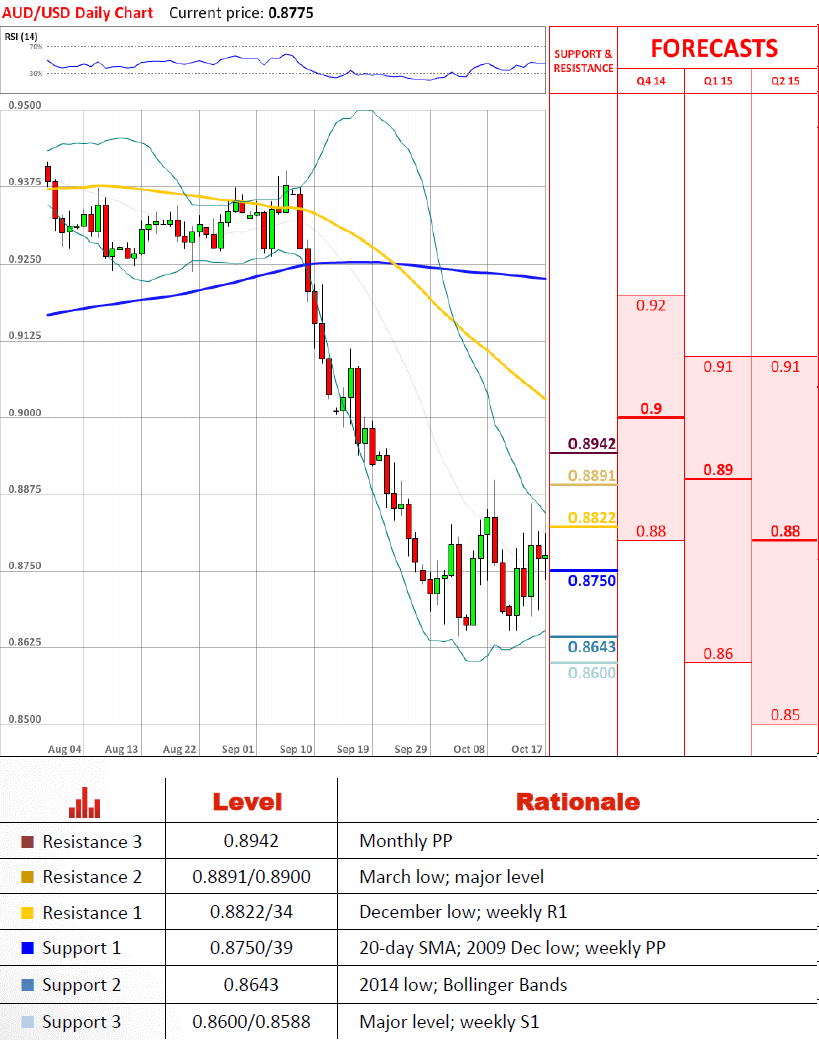
Task: Click the level cell '0.8891/0.8900'
Action: (x=251, y=877)
